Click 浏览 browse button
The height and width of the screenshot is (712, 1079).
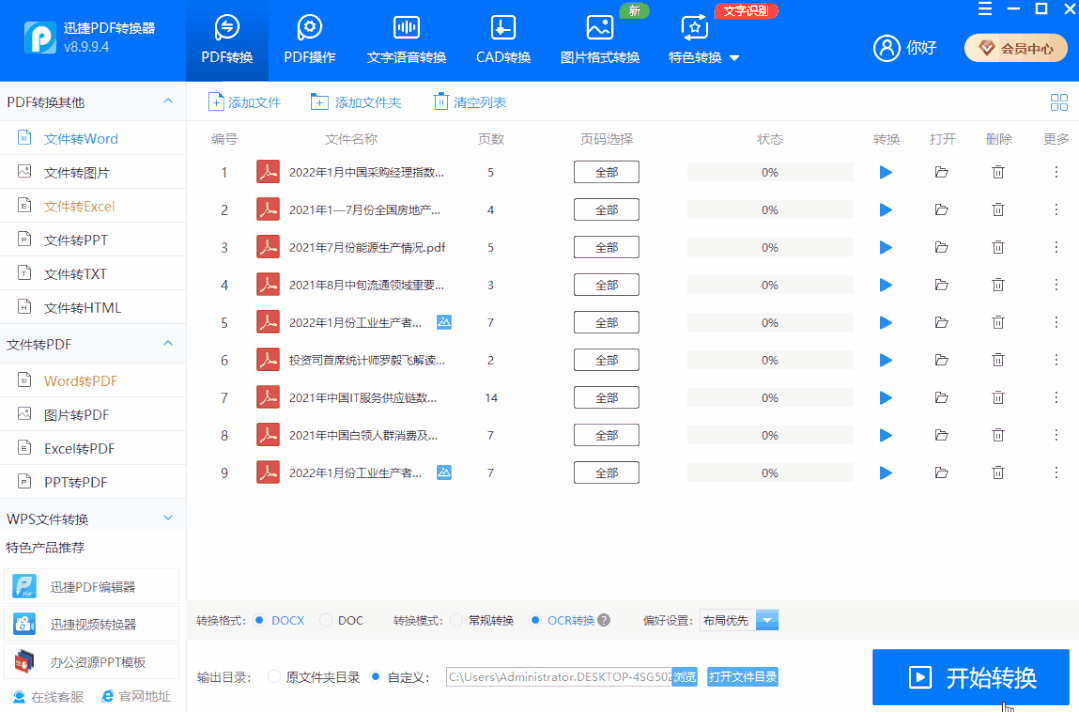point(684,677)
